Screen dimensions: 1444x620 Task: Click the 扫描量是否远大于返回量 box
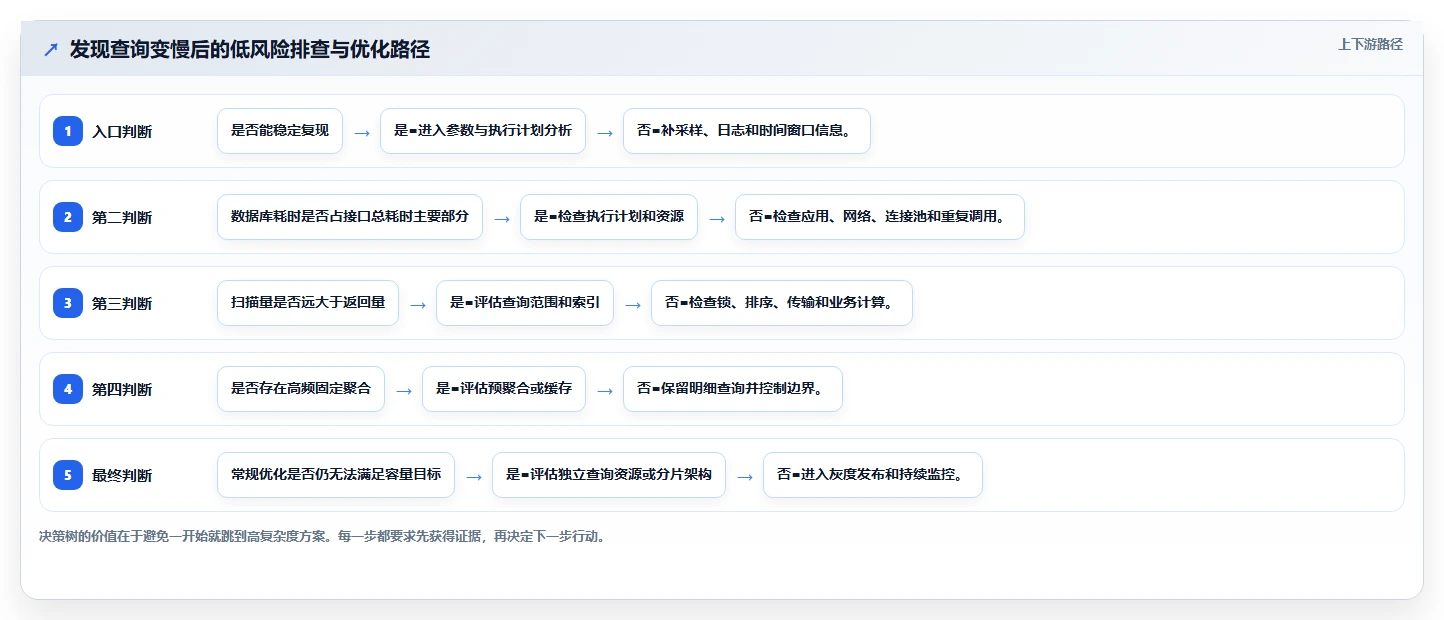point(308,303)
